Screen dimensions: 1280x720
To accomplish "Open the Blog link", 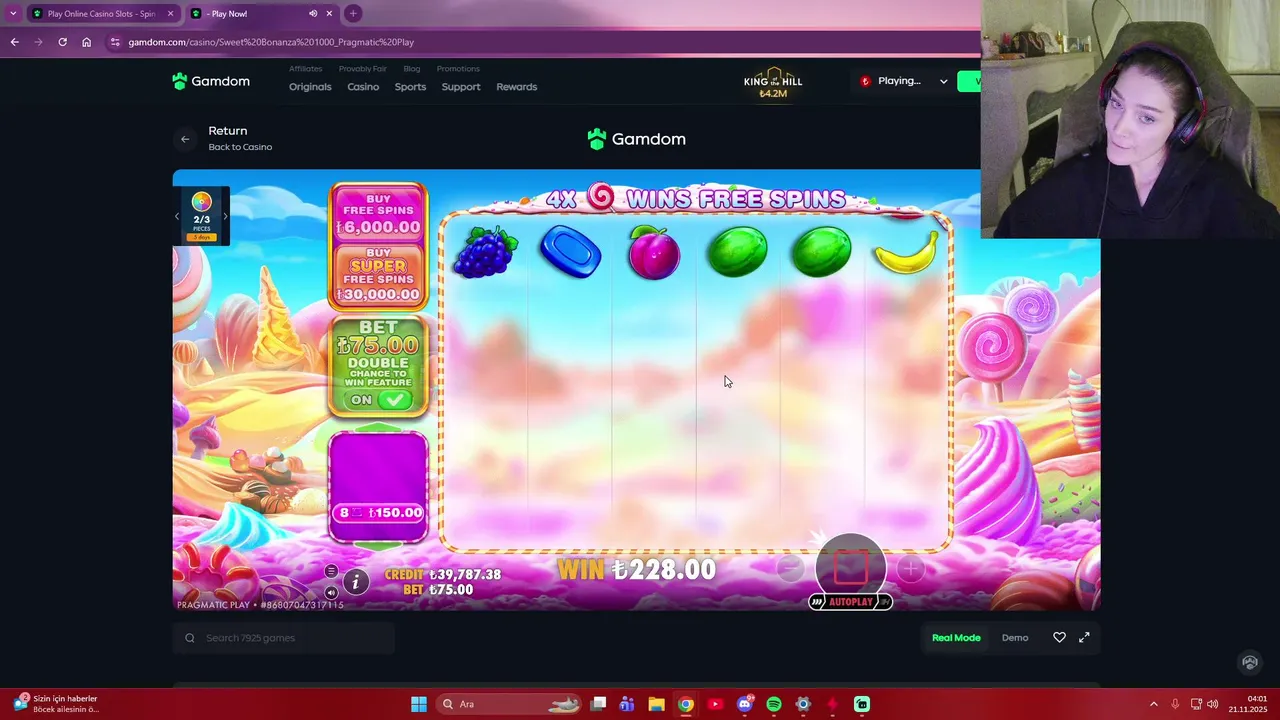I will point(412,69).
